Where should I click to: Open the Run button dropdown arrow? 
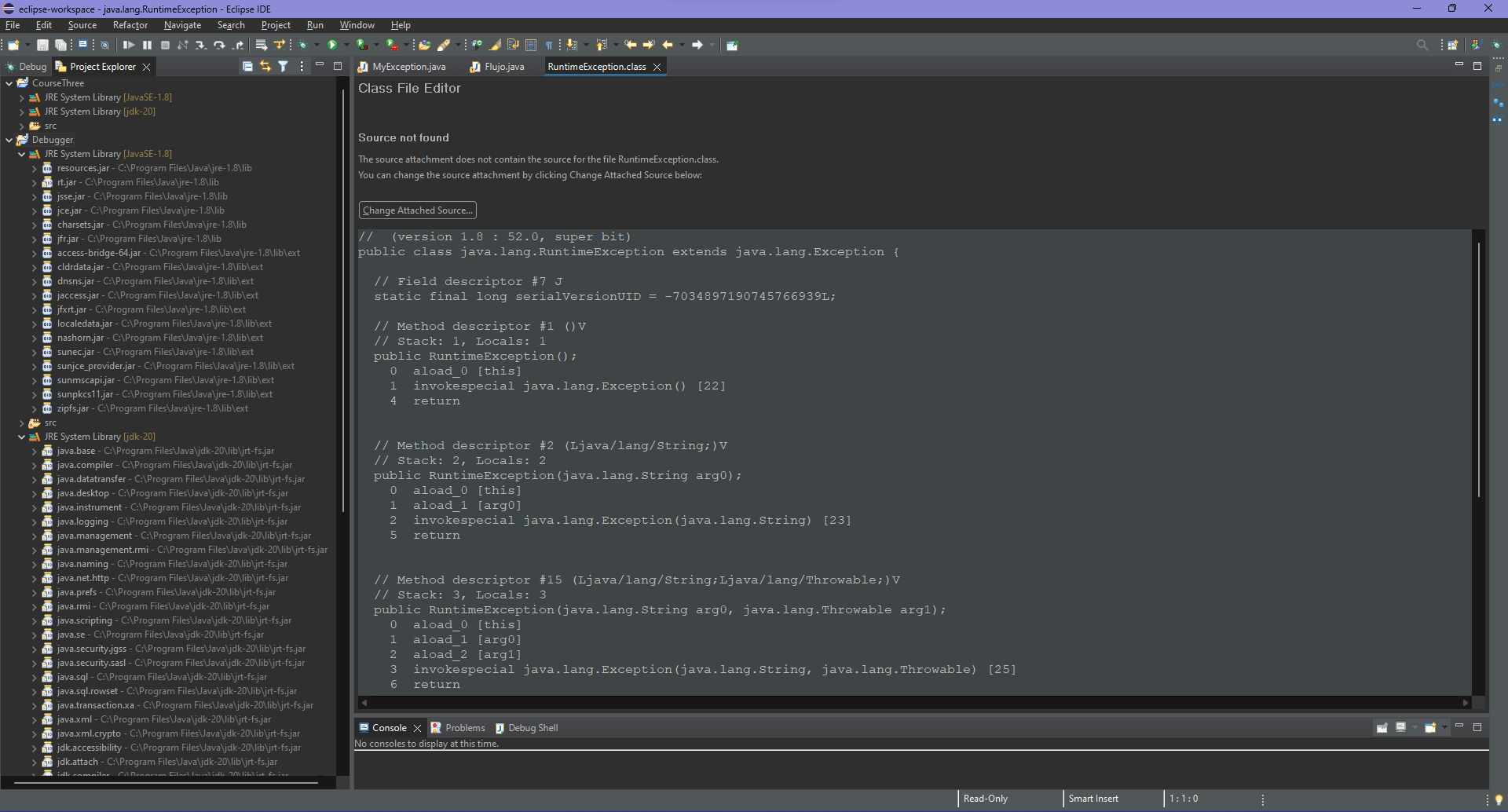(346, 45)
